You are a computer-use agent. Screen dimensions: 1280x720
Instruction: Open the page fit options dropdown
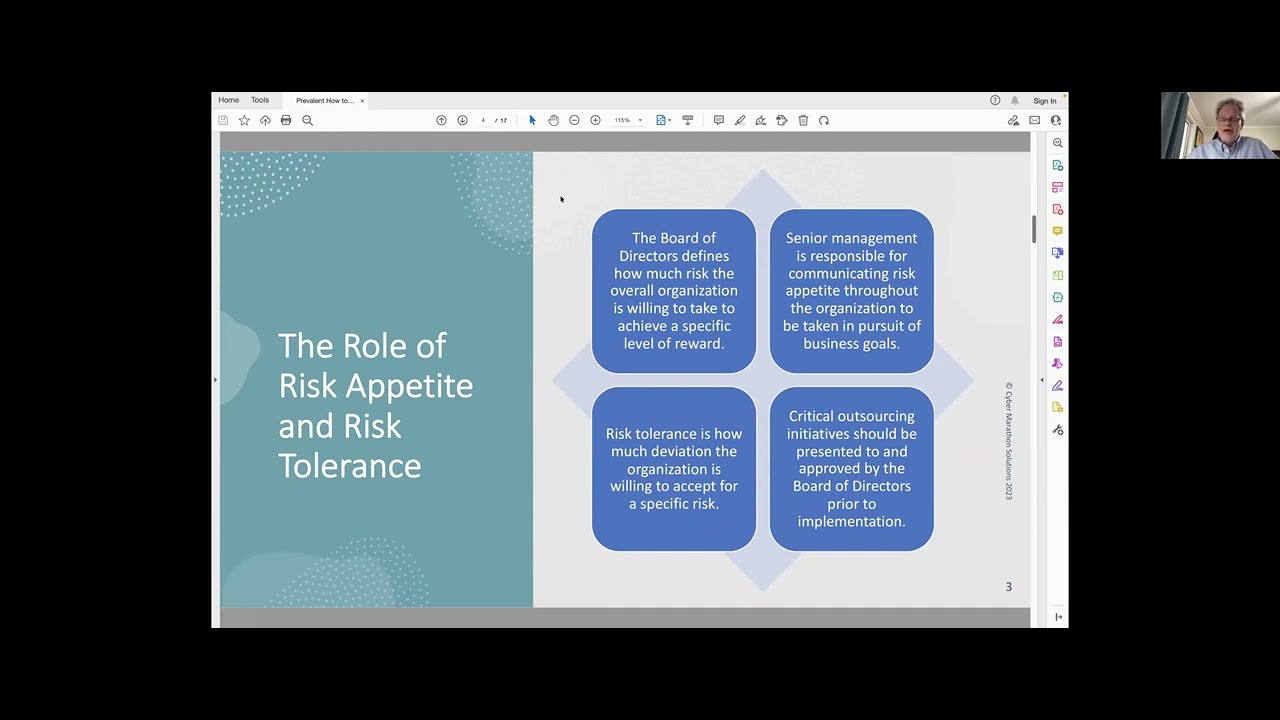pos(662,120)
